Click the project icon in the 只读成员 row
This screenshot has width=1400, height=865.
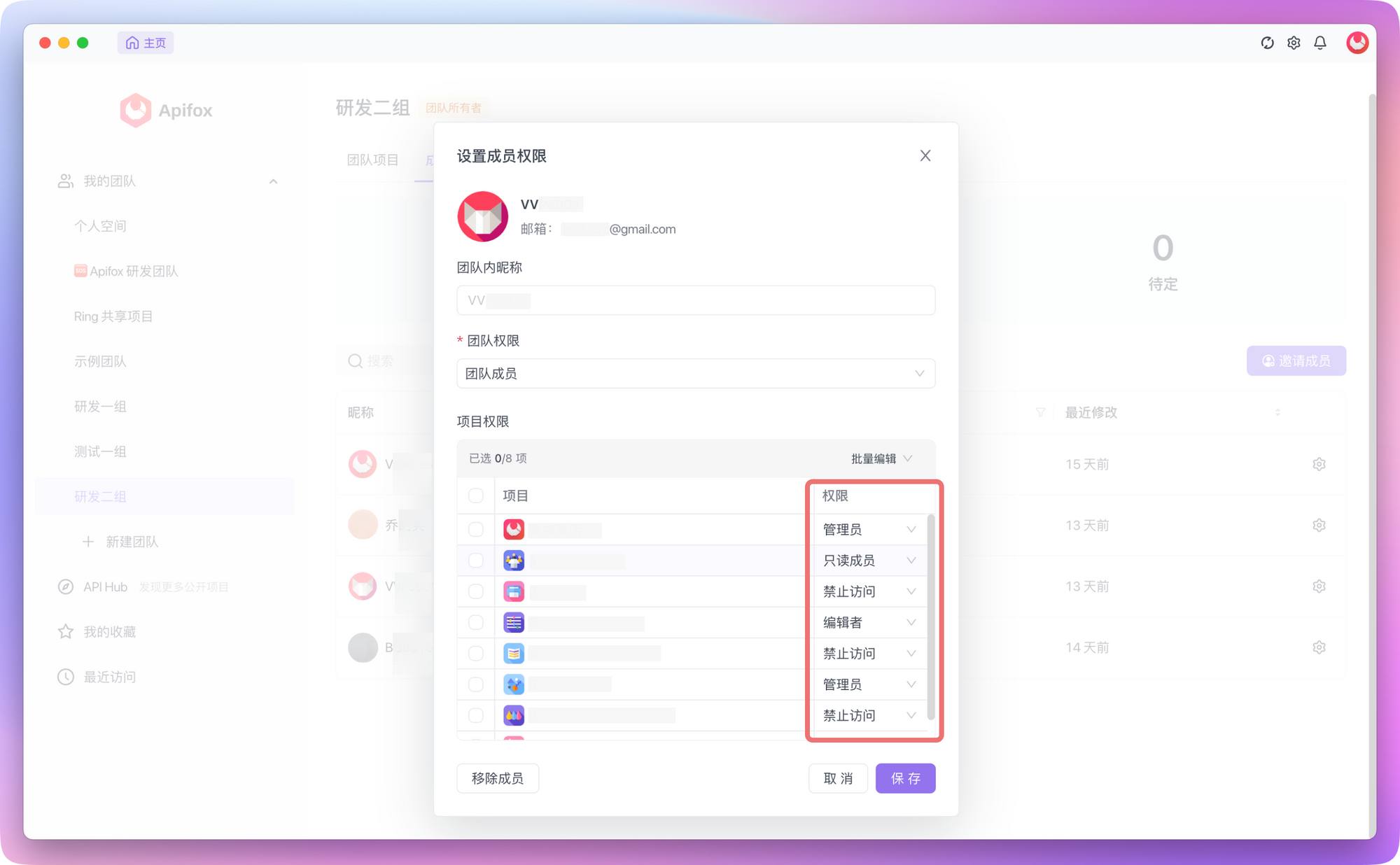pos(514,560)
